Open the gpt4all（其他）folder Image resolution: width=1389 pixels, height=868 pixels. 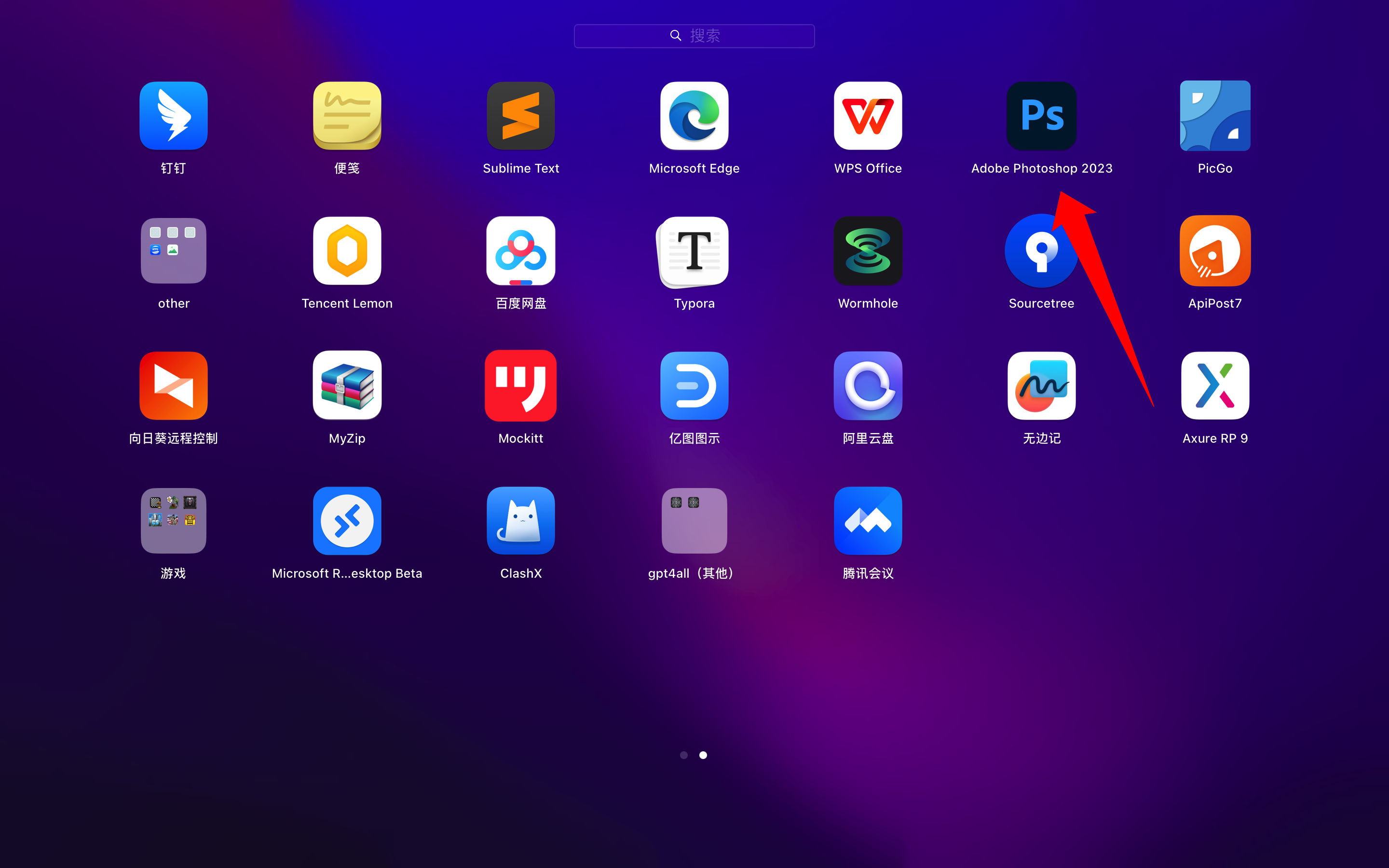coord(694,521)
